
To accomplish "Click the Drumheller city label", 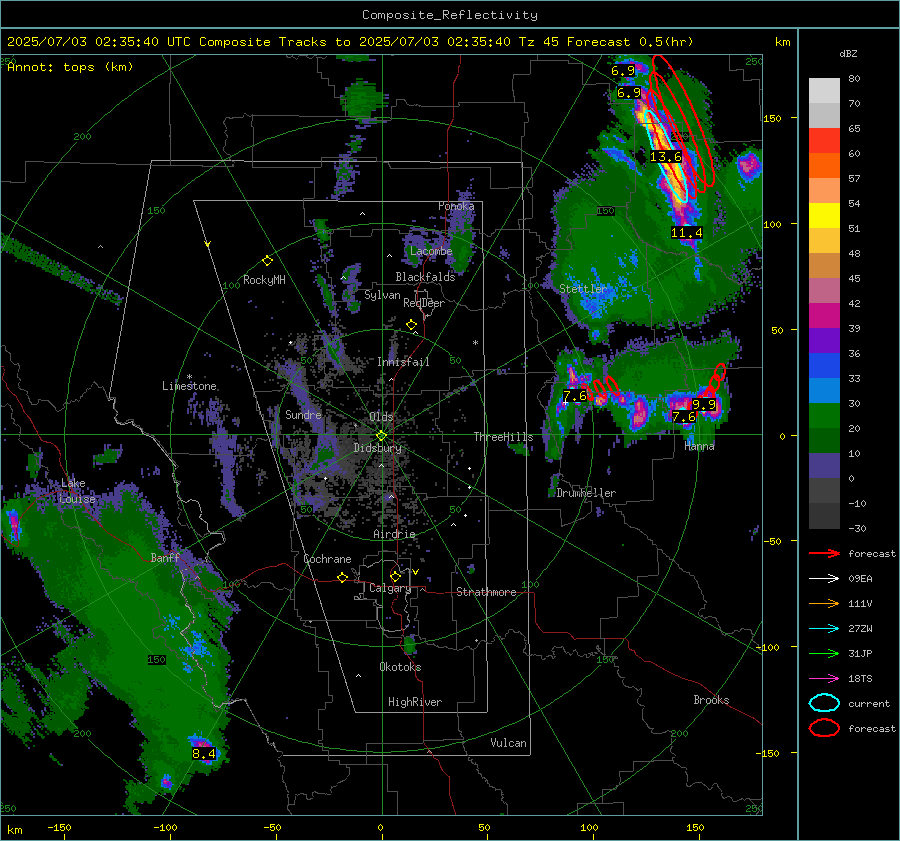I will coord(586,493).
